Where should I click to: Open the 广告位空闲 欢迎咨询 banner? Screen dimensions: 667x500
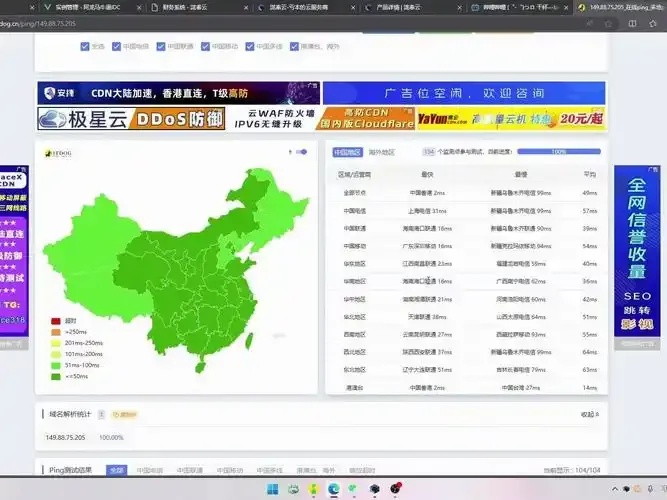click(464, 93)
